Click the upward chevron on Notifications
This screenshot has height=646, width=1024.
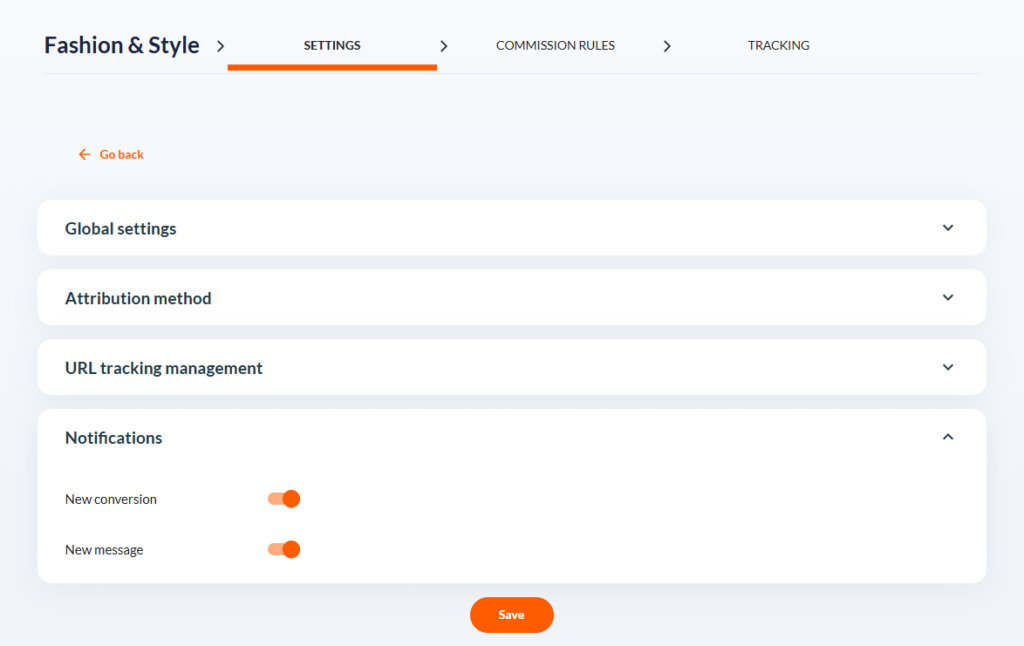(x=947, y=437)
